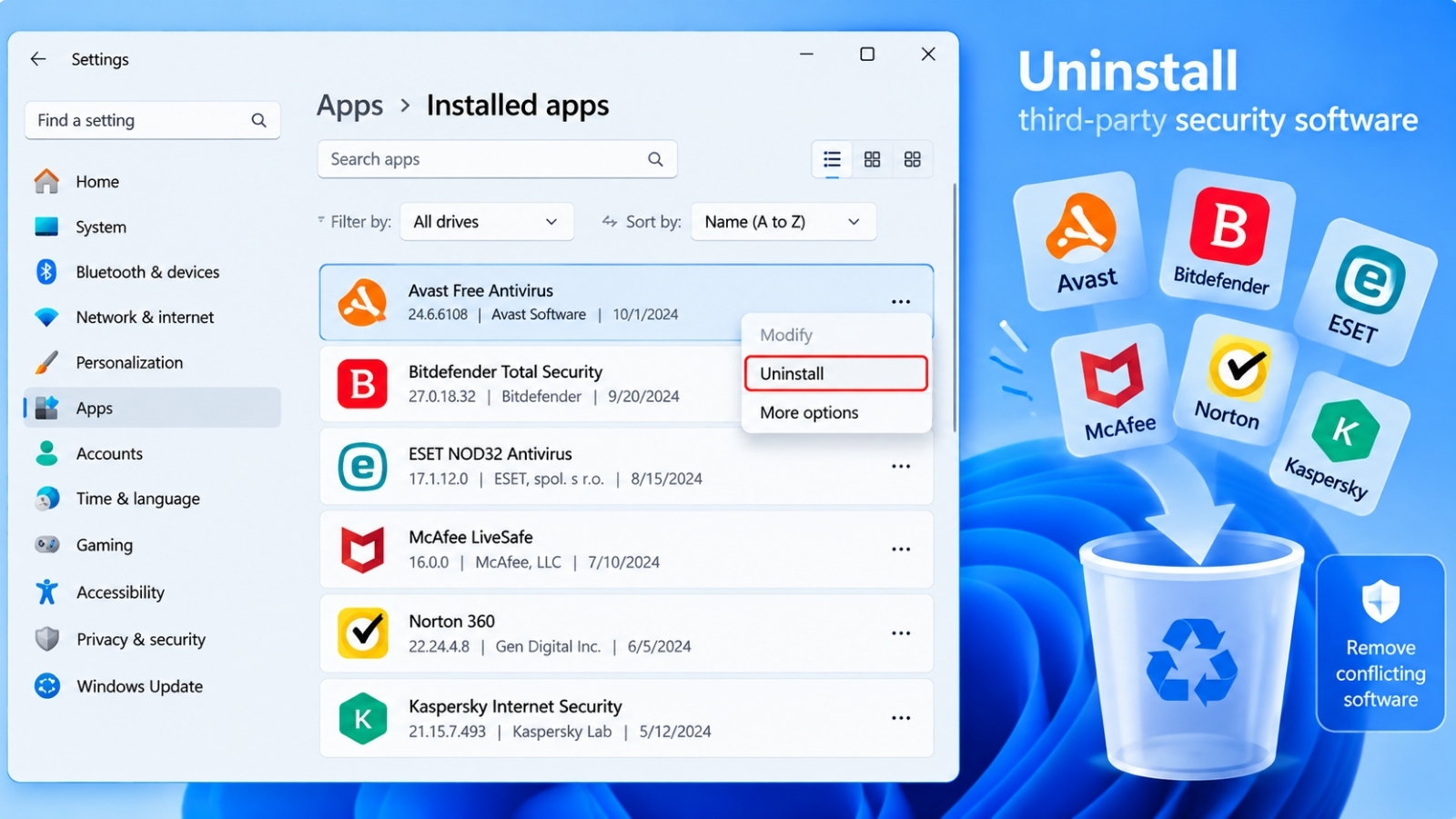Open Bluetooth & devices settings

tap(152, 272)
